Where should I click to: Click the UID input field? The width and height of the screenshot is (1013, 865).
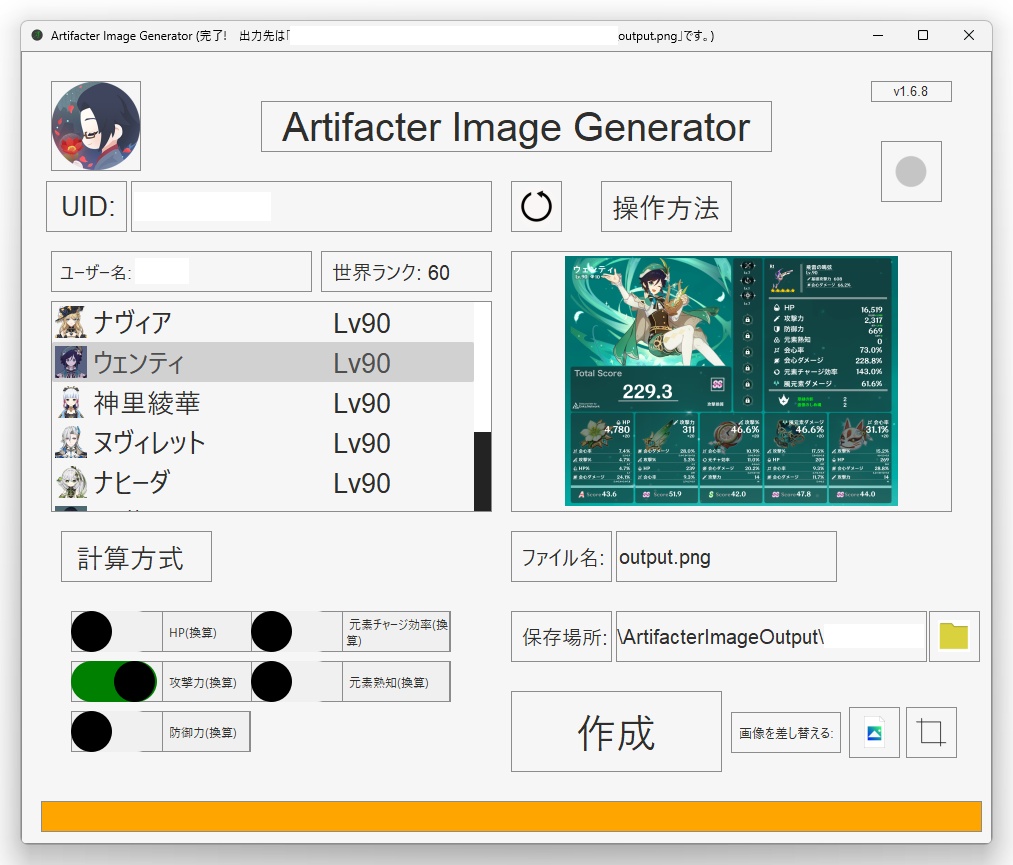coord(311,207)
